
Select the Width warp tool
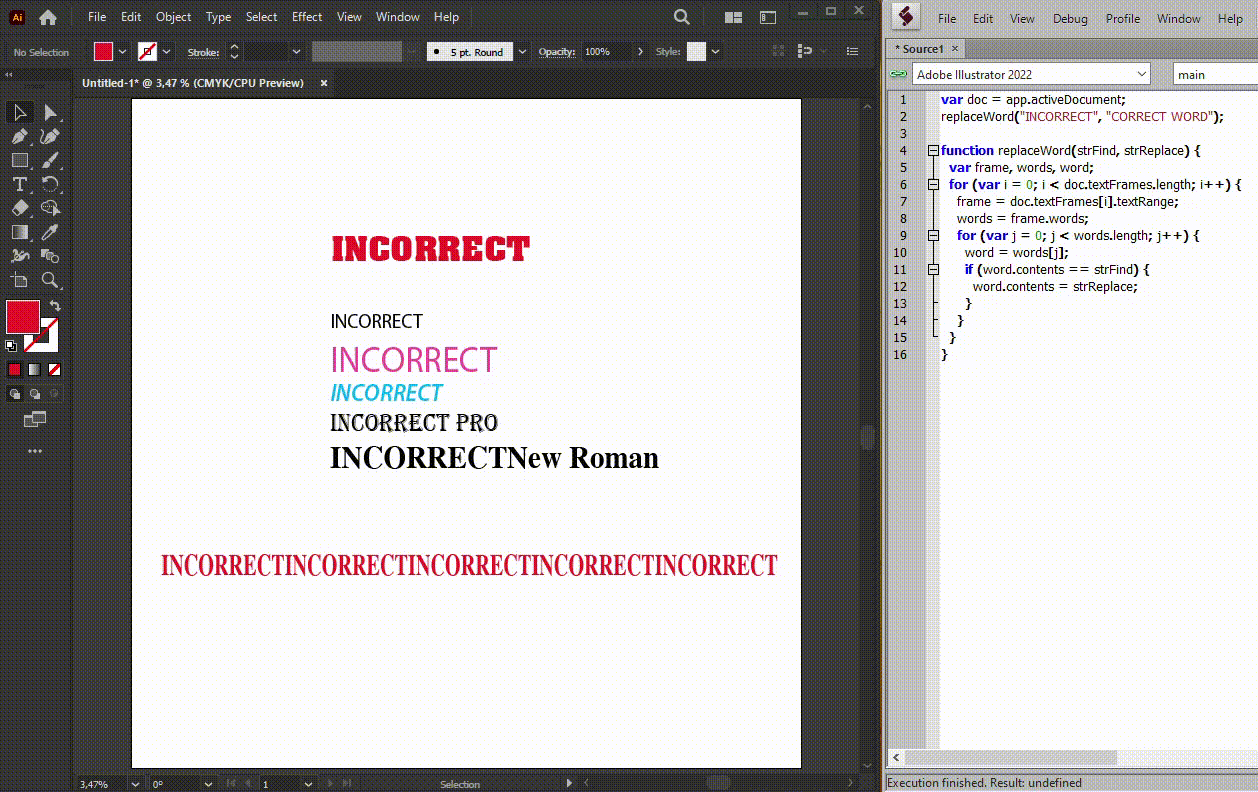(x=19, y=256)
